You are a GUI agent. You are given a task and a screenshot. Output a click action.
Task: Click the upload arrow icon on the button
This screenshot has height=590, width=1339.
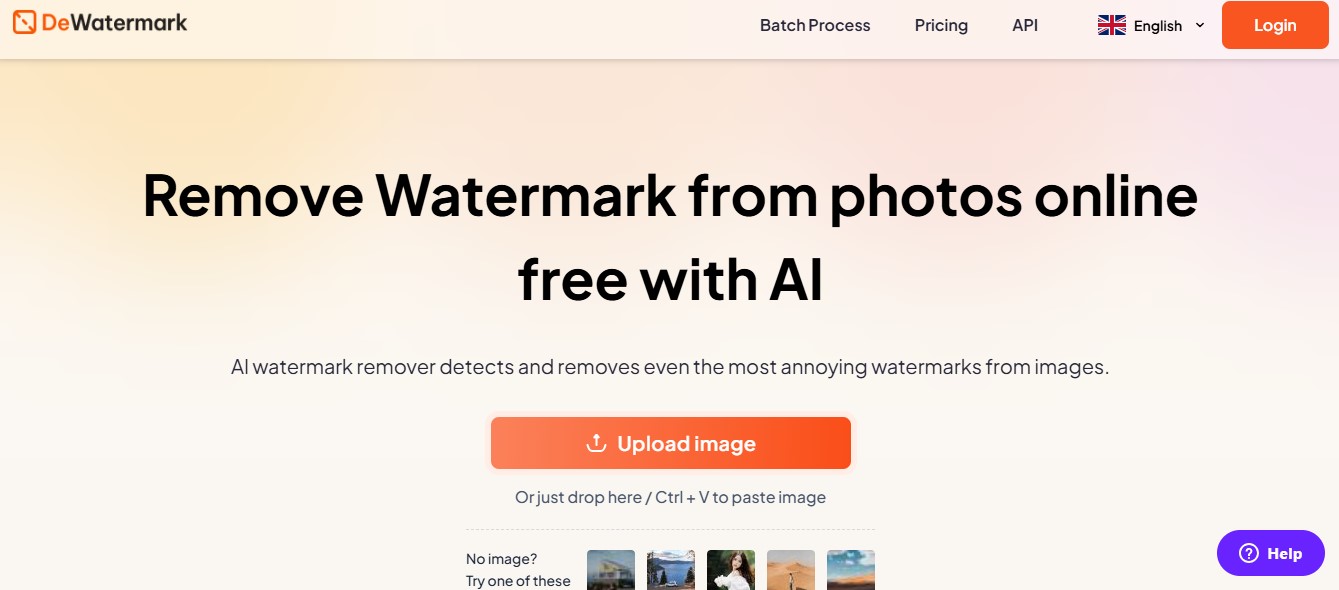pos(597,443)
